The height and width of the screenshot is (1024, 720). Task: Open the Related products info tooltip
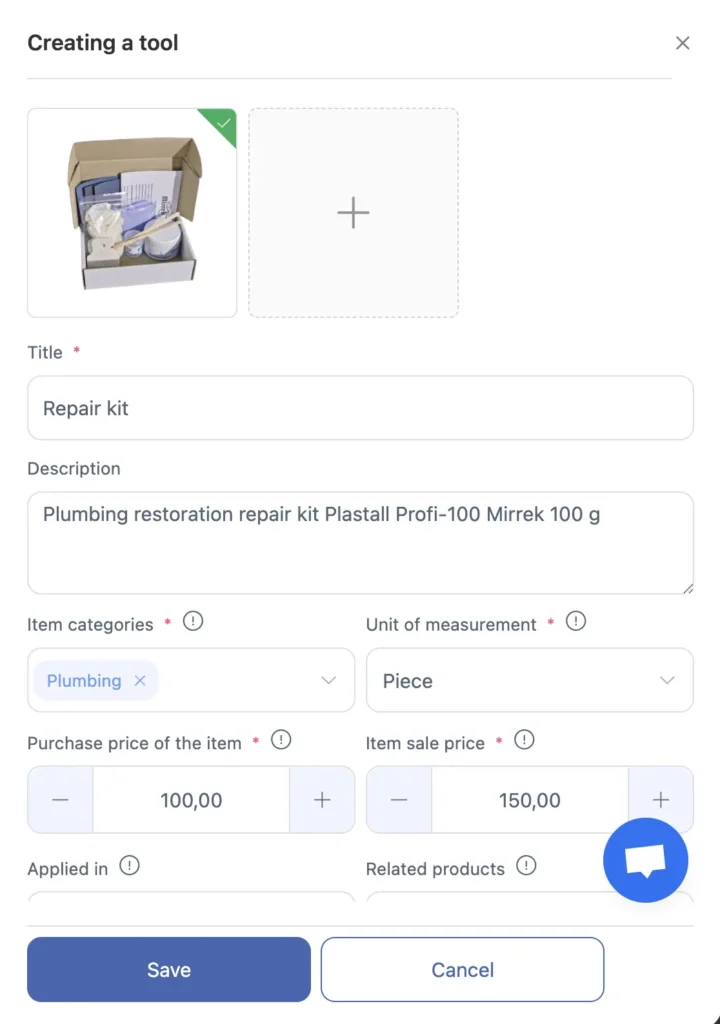tap(527, 868)
